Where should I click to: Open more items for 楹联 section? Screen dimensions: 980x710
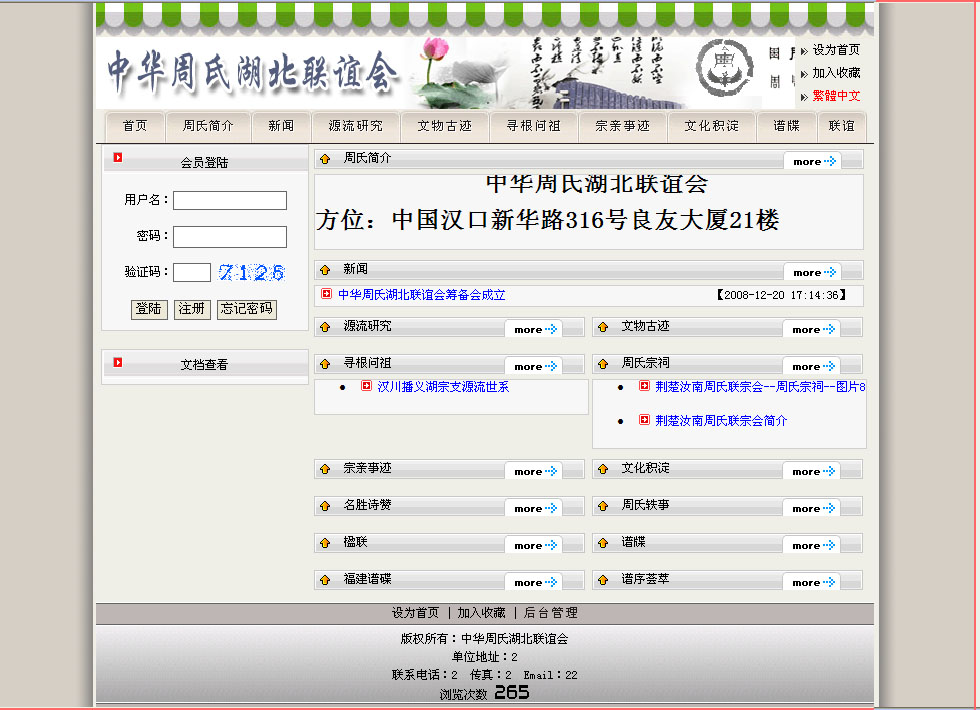536,545
